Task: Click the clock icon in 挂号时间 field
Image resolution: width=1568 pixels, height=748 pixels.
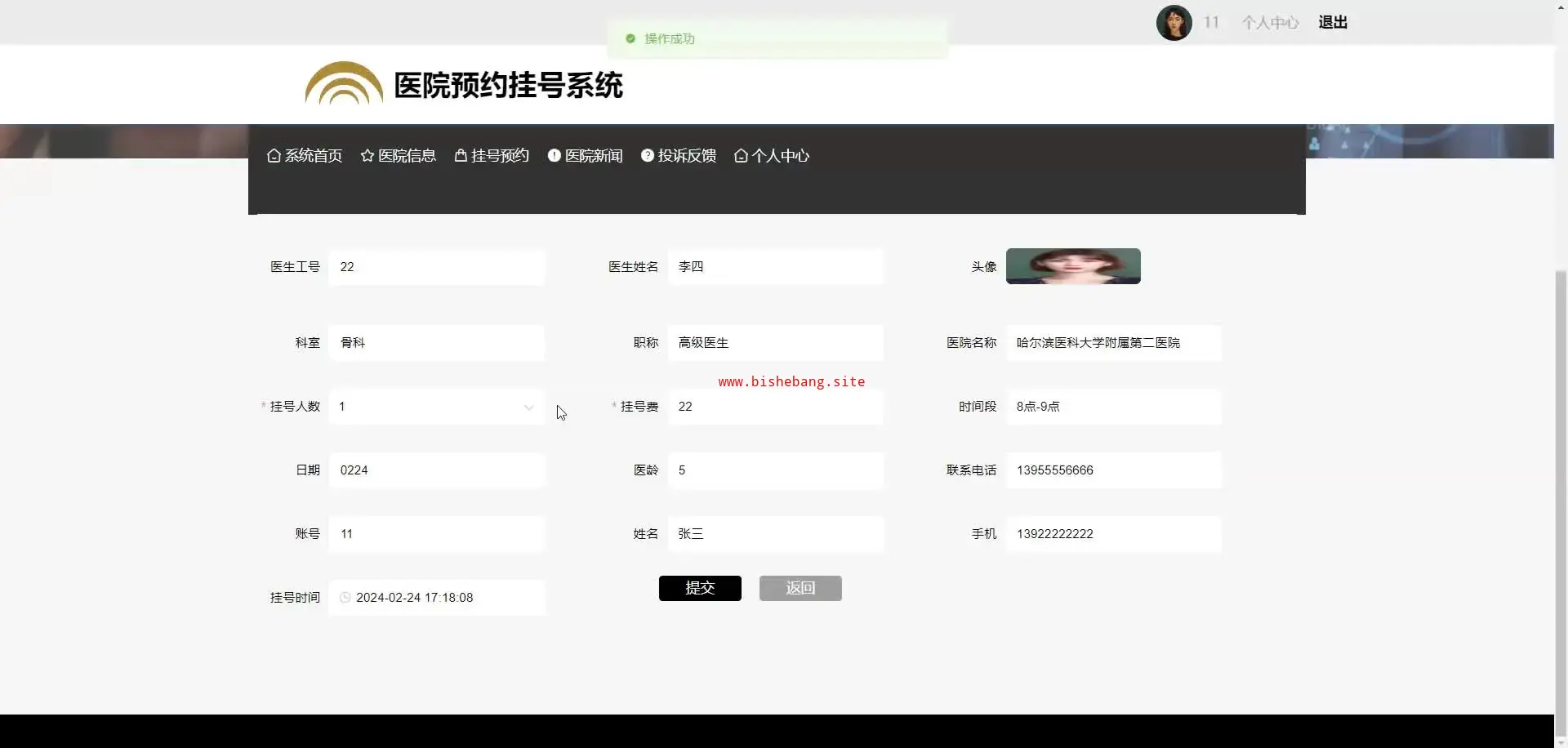Action: click(x=345, y=598)
